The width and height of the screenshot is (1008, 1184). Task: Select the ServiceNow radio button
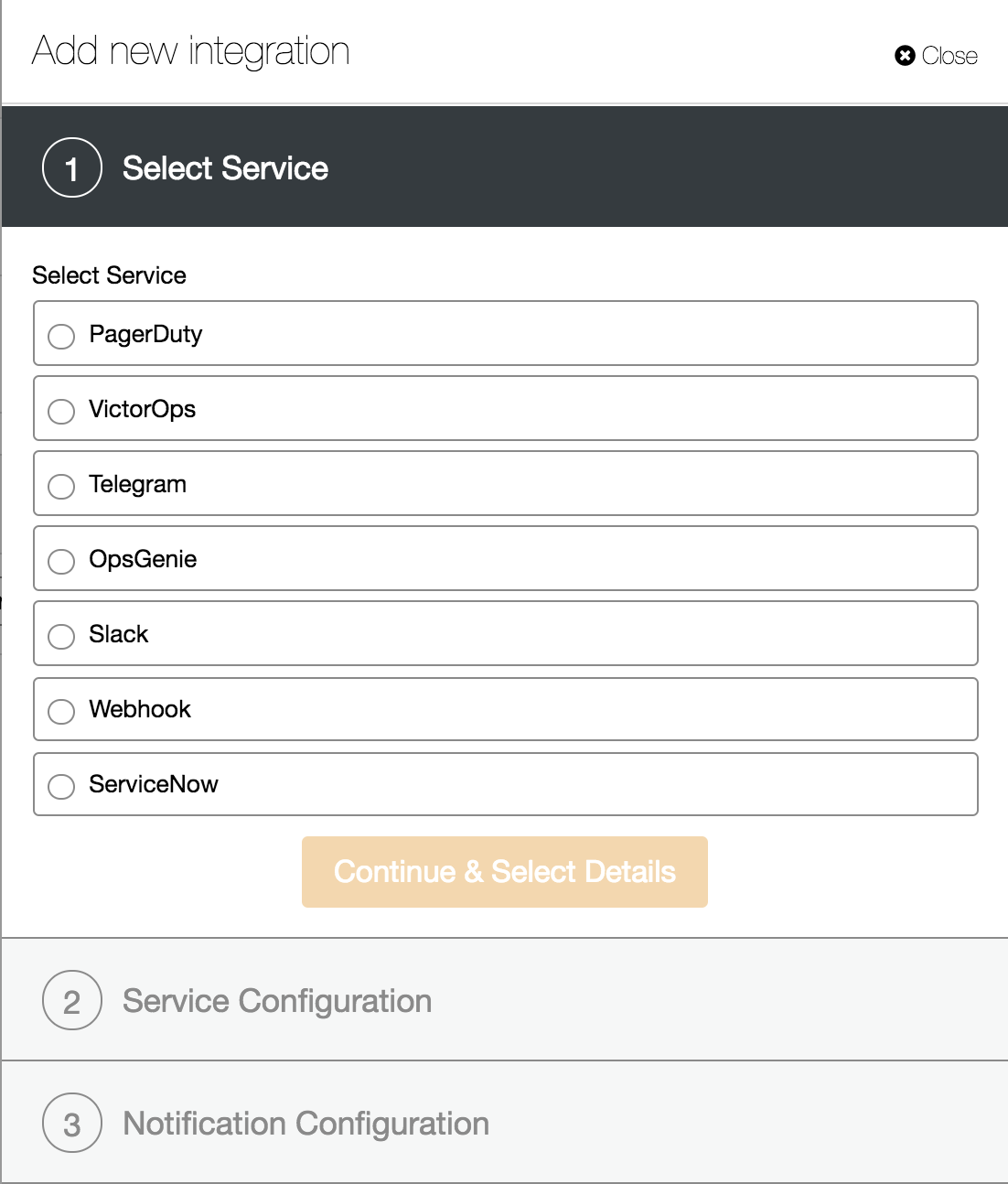point(61,786)
